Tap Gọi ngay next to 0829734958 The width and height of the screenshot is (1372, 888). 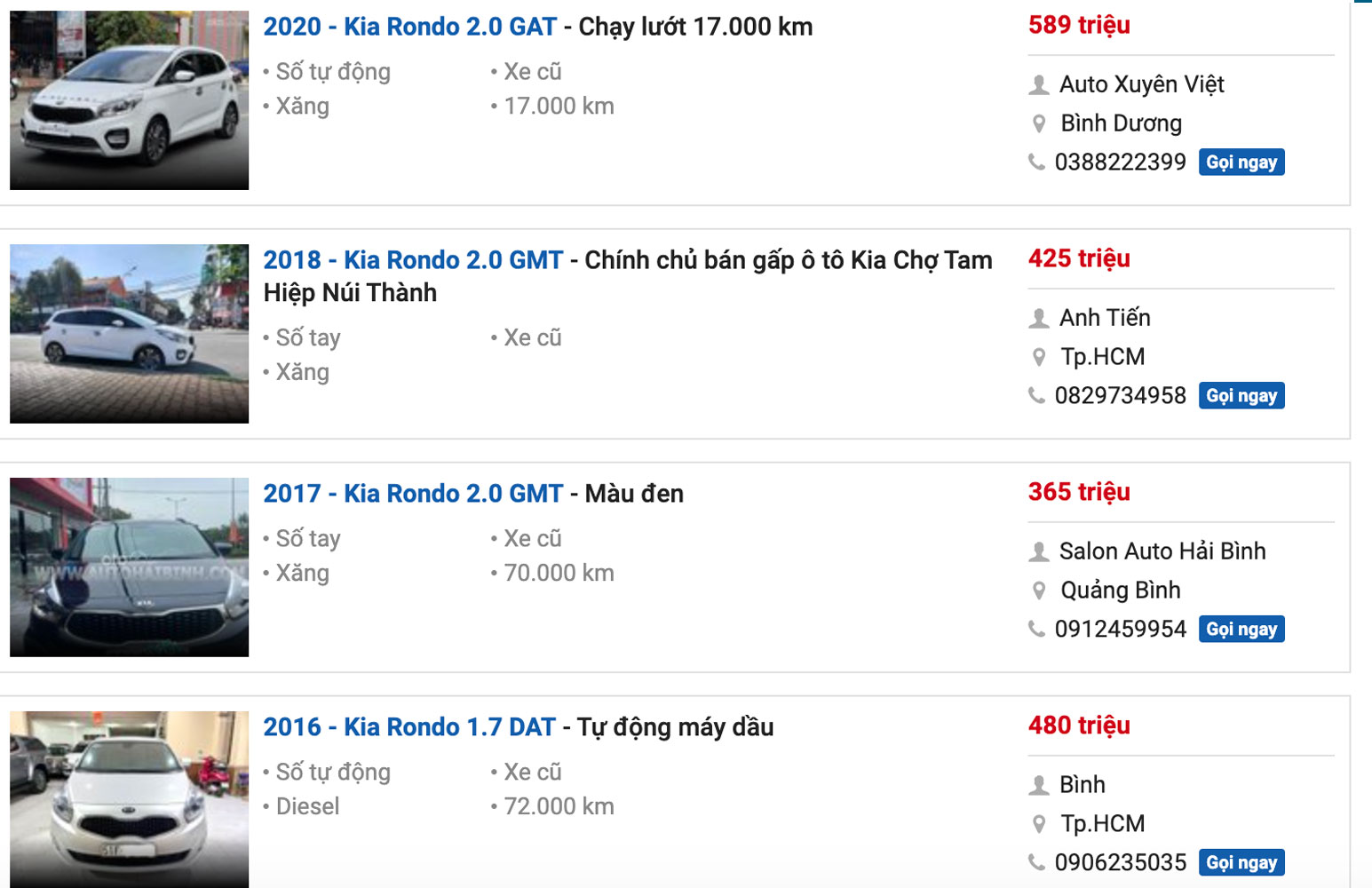click(1241, 396)
